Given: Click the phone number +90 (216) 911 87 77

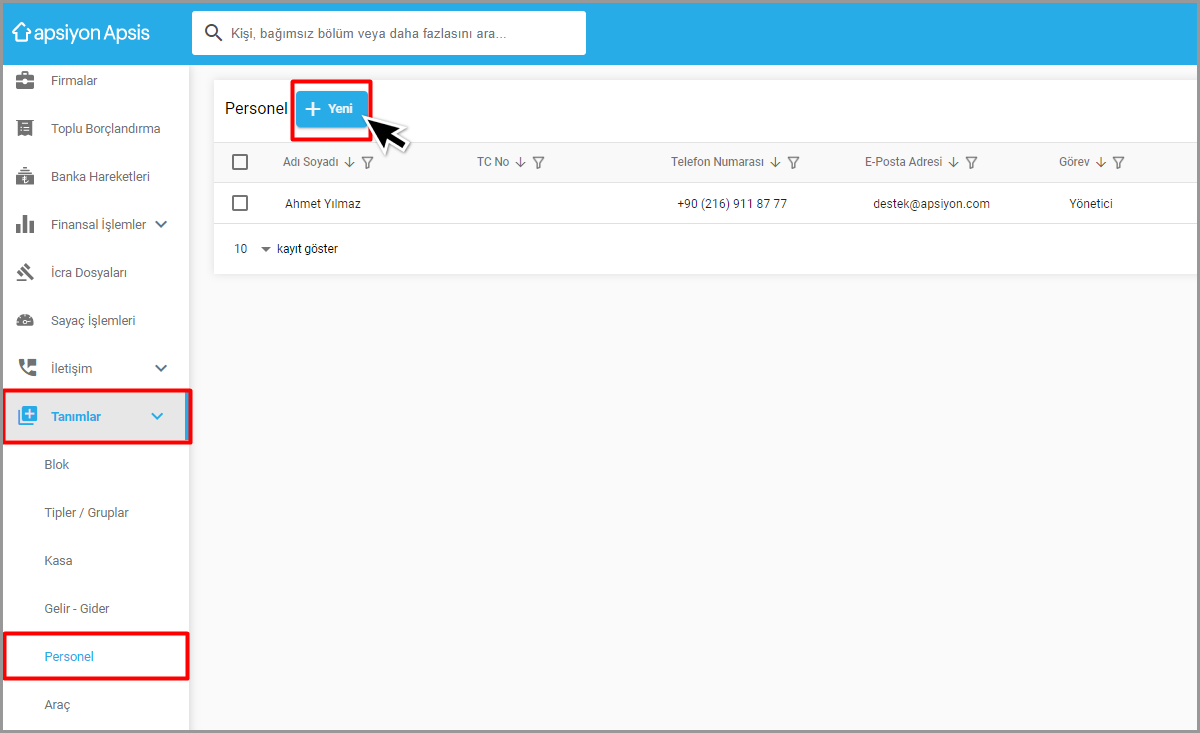Looking at the screenshot, I should (x=732, y=203).
